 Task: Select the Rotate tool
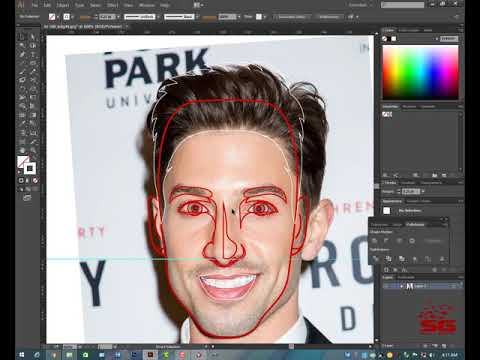(22, 89)
